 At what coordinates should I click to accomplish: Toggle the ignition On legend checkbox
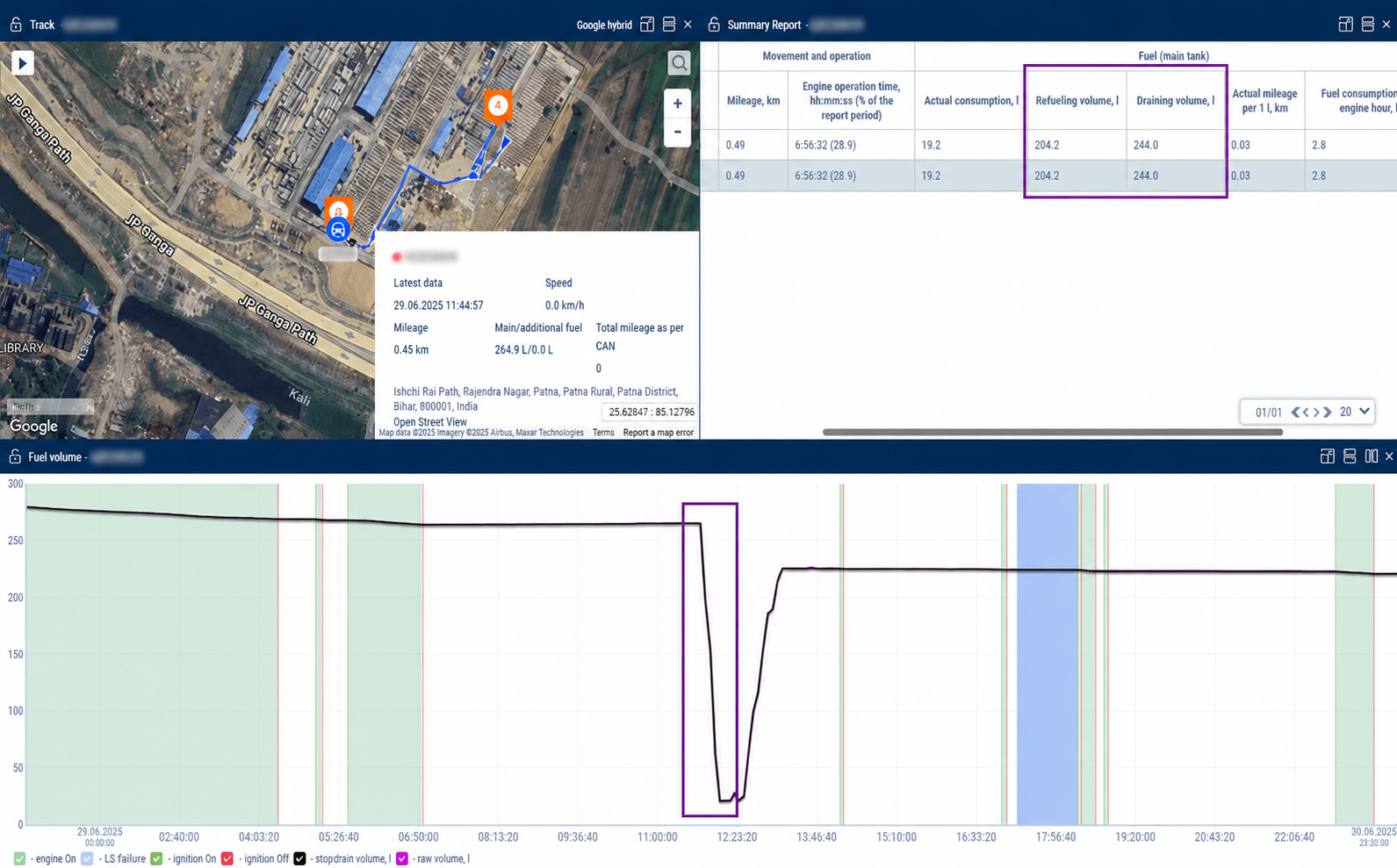(156, 858)
